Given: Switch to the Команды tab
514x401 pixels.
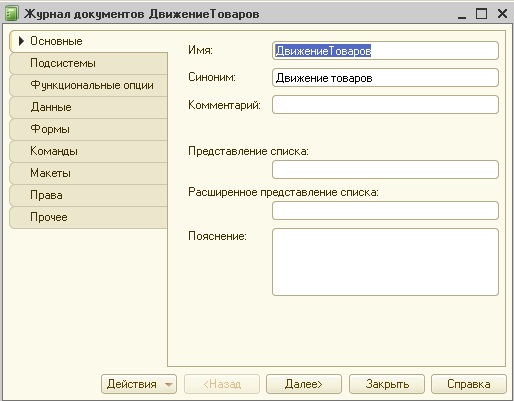Looking at the screenshot, I should point(89,151).
